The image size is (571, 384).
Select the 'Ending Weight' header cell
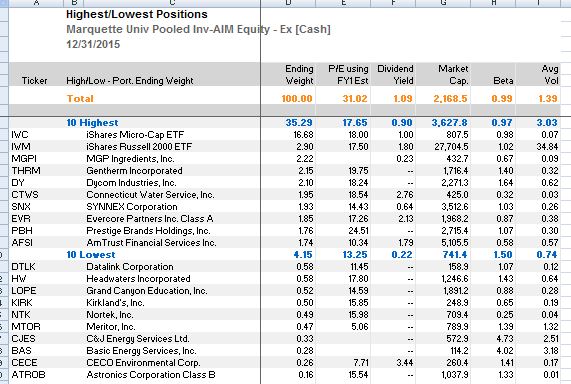pyautogui.click(x=299, y=75)
